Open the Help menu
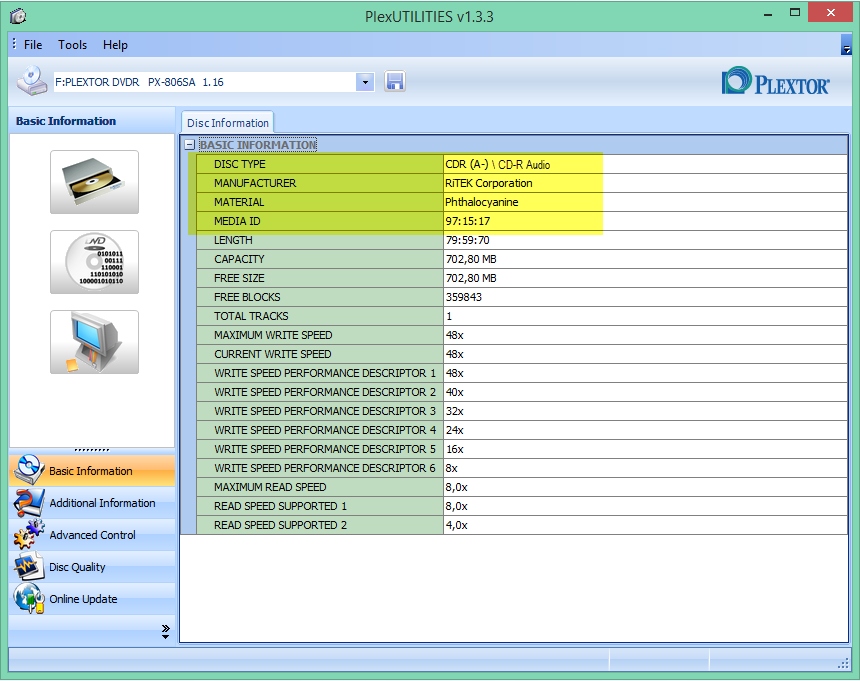Viewport: 860px width, 681px height. click(115, 45)
